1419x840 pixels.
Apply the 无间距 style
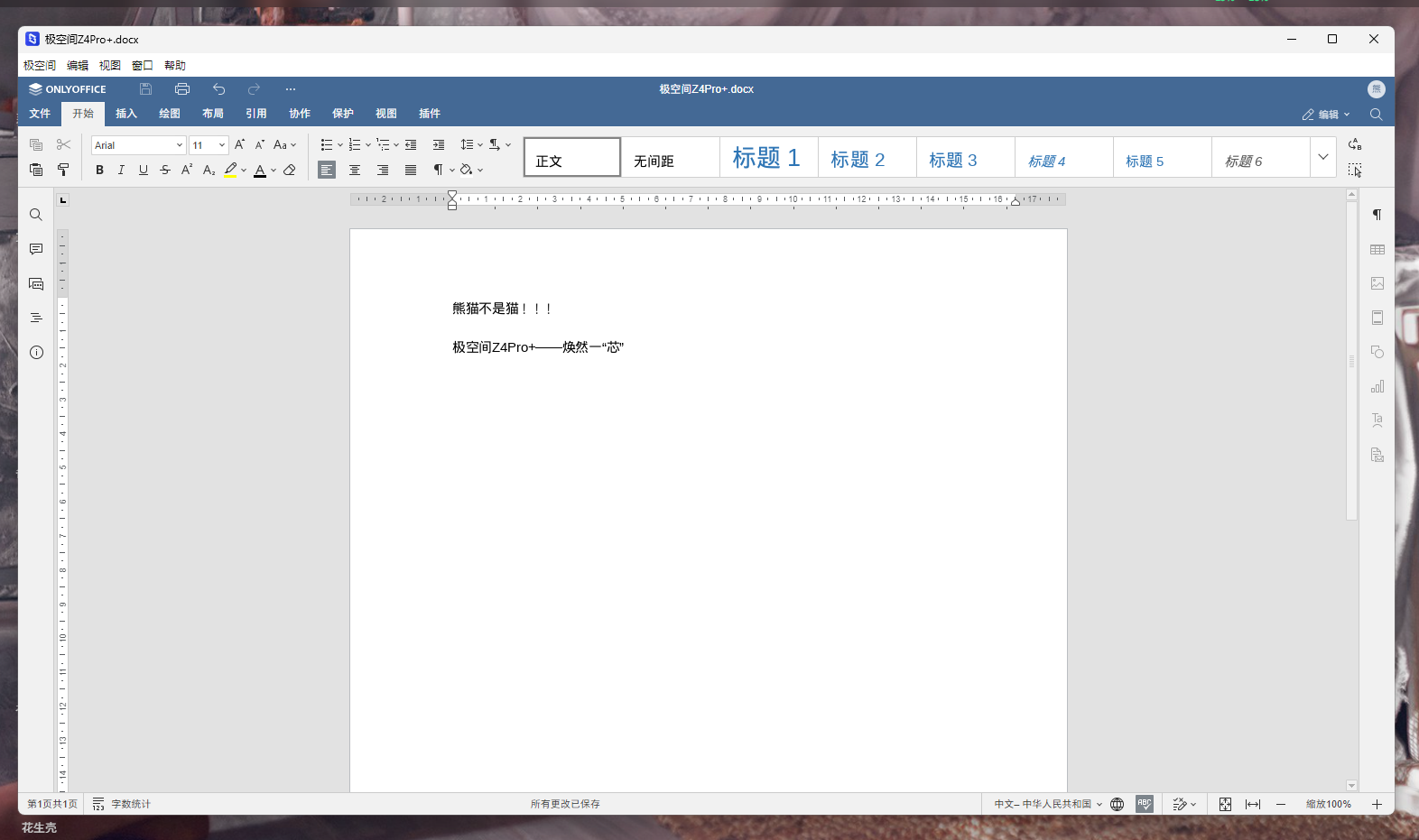click(671, 157)
